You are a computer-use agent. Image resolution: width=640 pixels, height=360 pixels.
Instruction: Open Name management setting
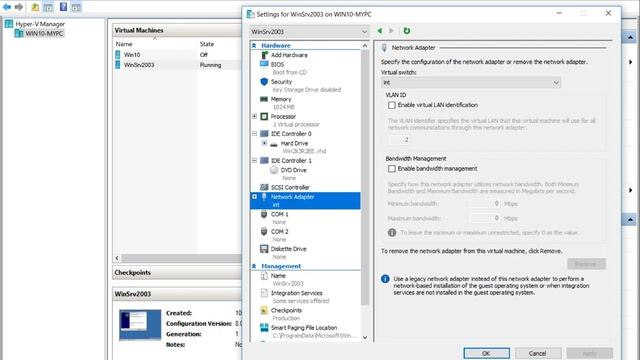278,276
